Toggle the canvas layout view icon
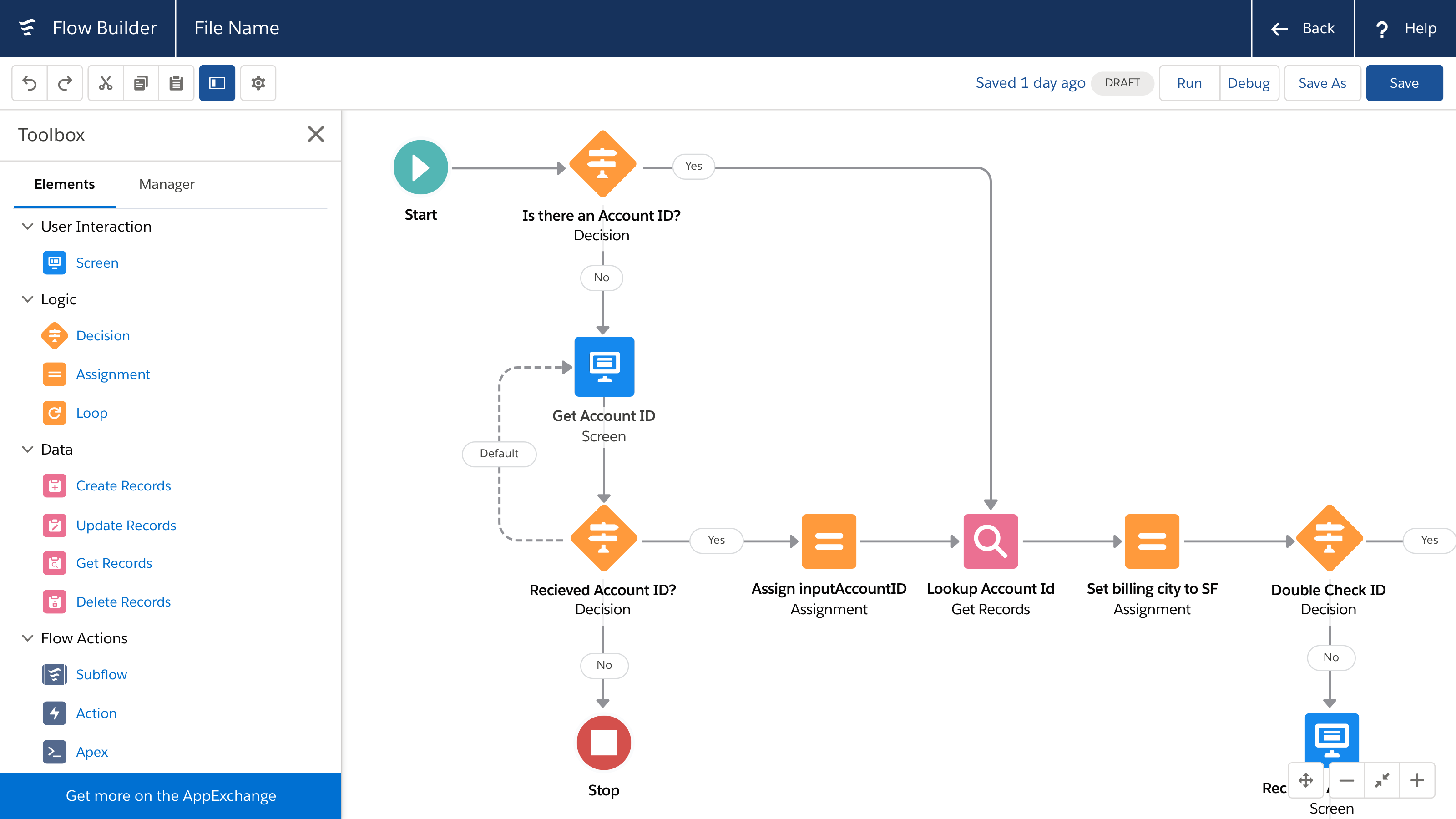 [217, 82]
